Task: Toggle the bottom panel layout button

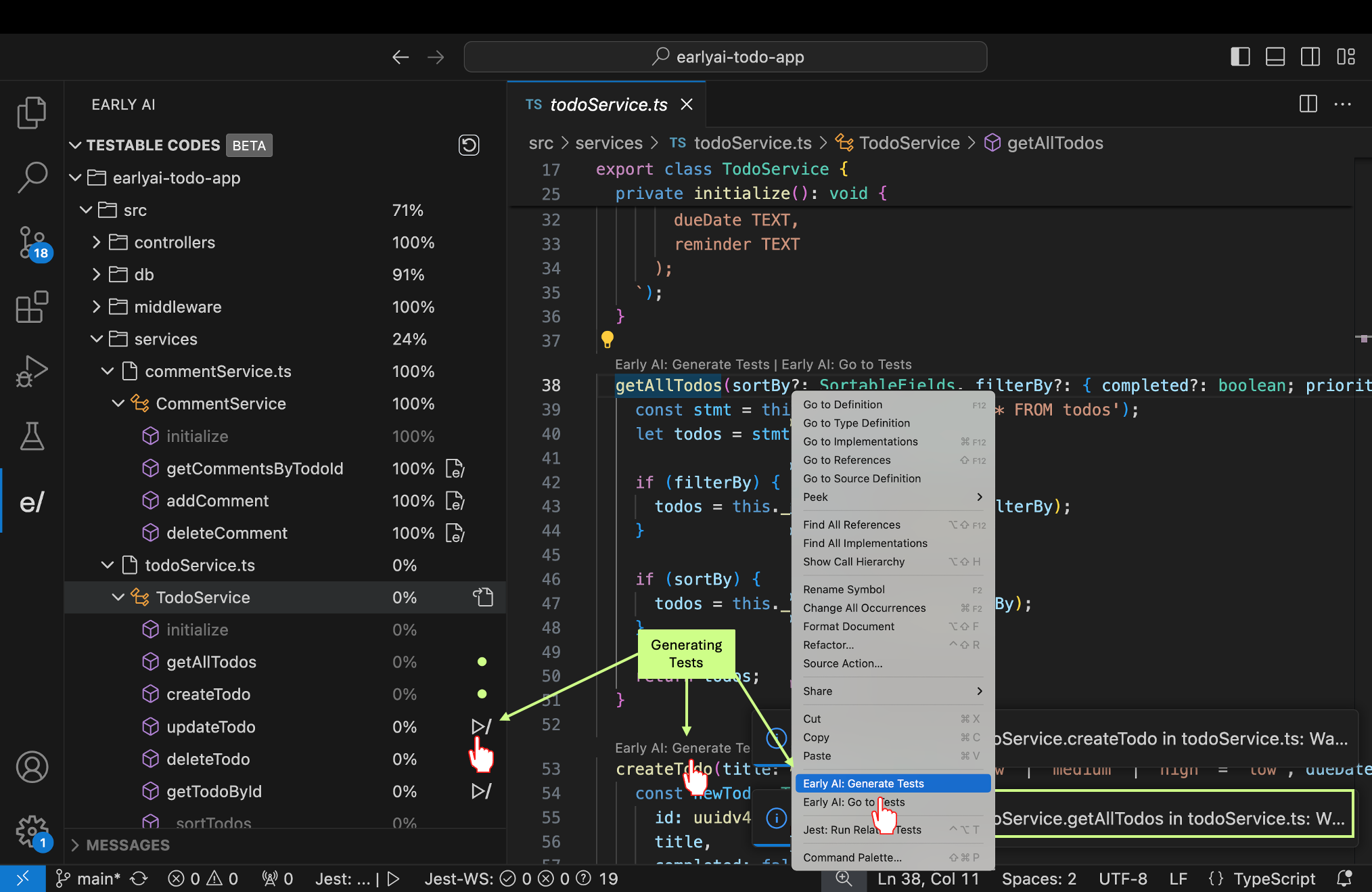Action: tap(1275, 57)
